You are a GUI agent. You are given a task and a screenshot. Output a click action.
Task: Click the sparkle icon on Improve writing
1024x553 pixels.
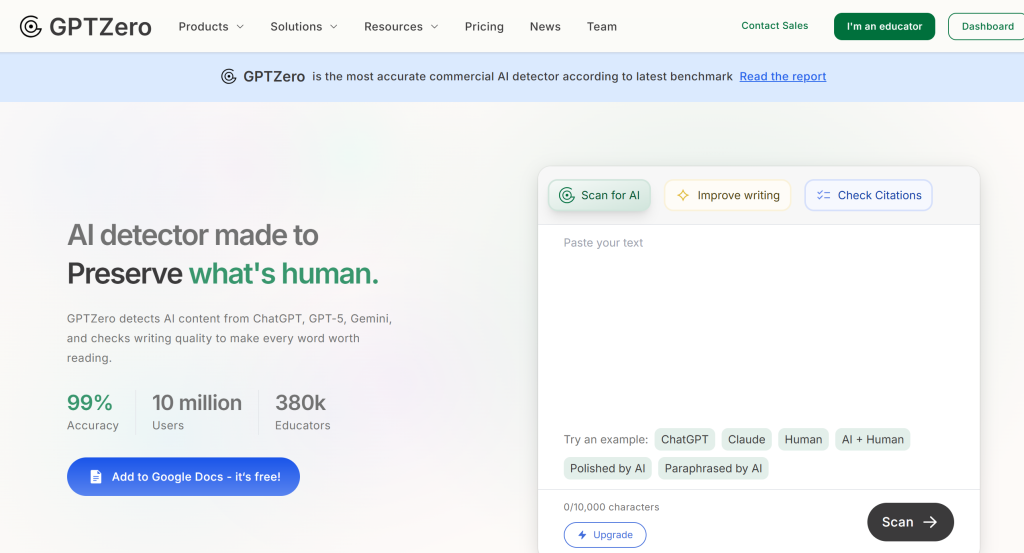(x=682, y=195)
